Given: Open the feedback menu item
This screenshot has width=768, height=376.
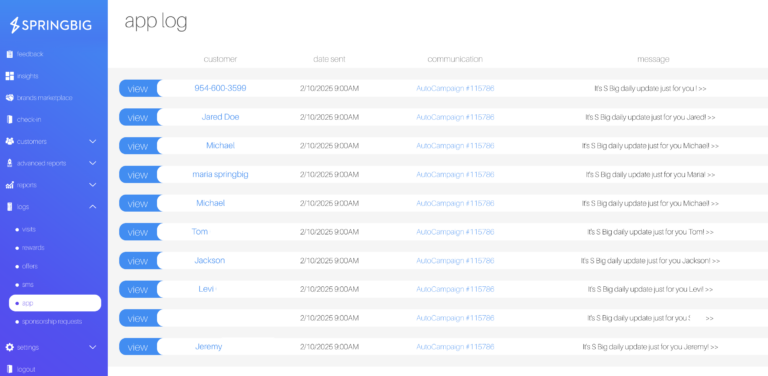Looking at the screenshot, I should pyautogui.click(x=30, y=54).
